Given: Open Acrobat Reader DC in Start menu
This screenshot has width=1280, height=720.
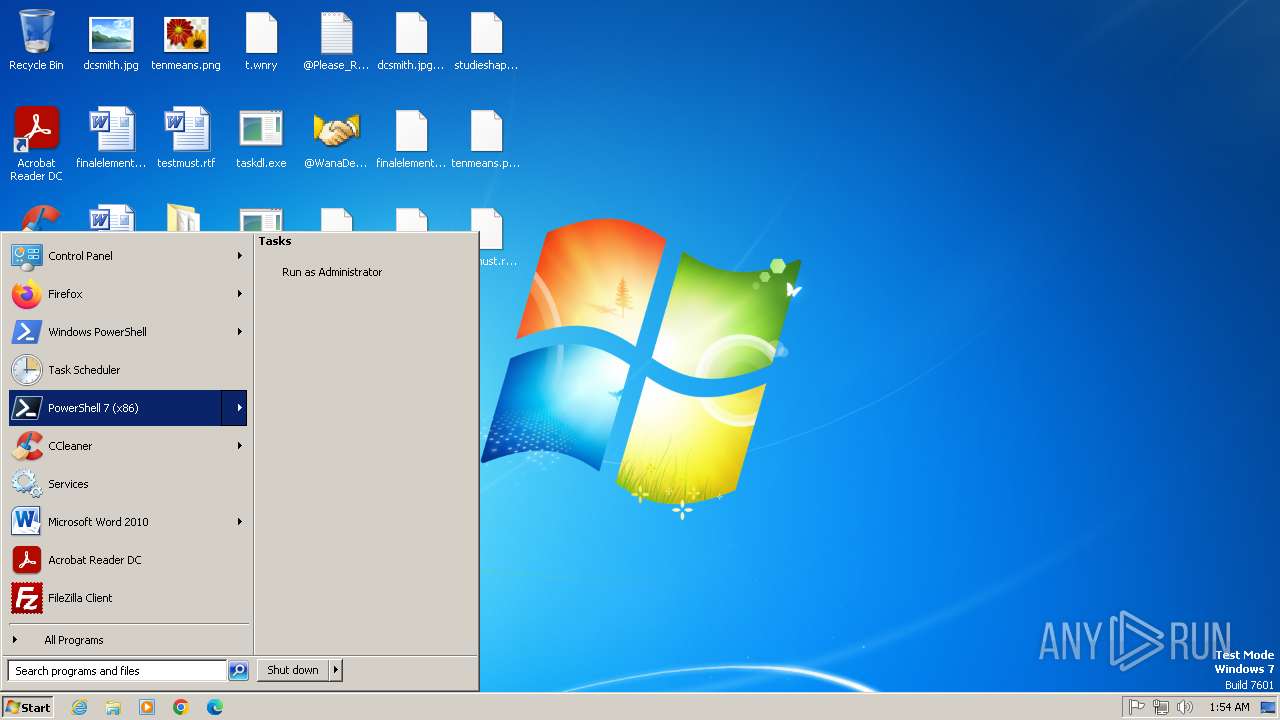Looking at the screenshot, I should coord(128,560).
